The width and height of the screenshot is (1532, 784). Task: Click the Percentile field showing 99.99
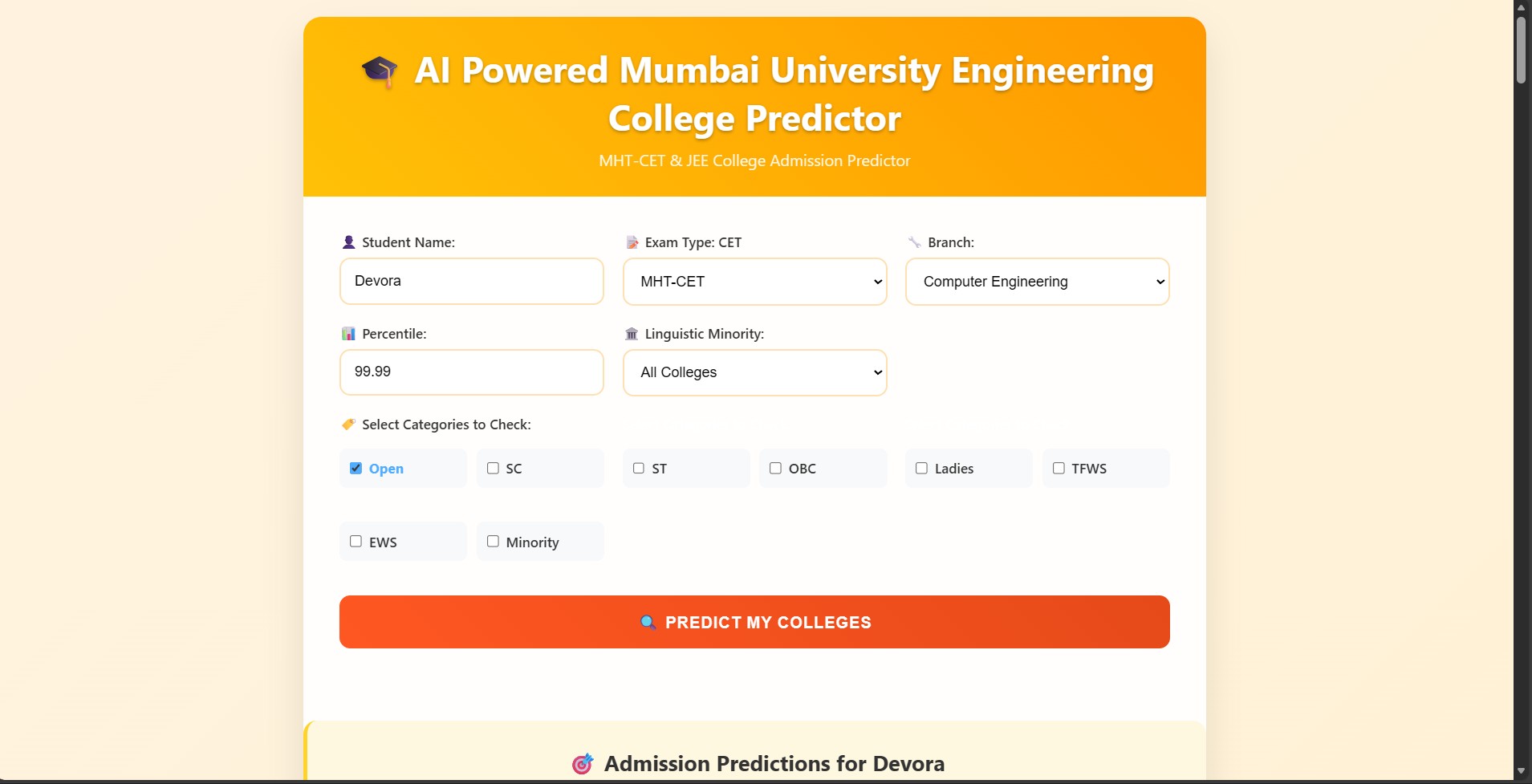pos(471,372)
